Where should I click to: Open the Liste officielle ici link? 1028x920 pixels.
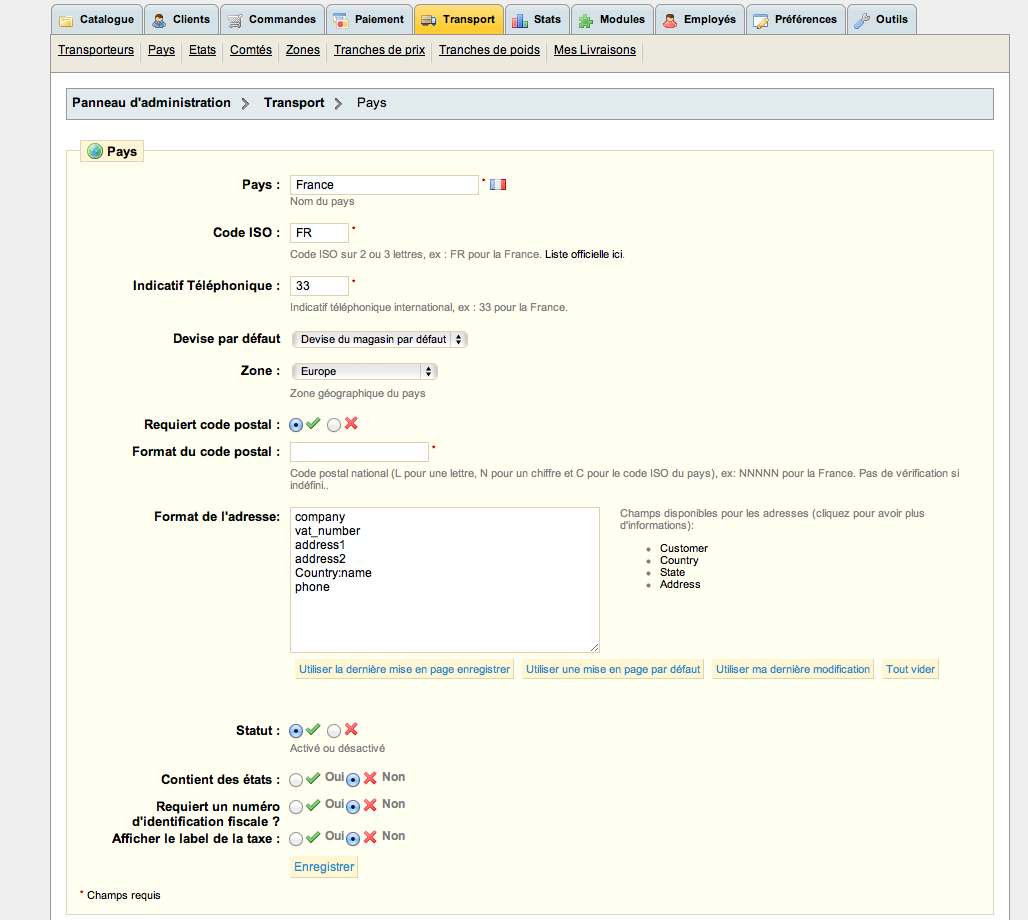[x=583, y=254]
